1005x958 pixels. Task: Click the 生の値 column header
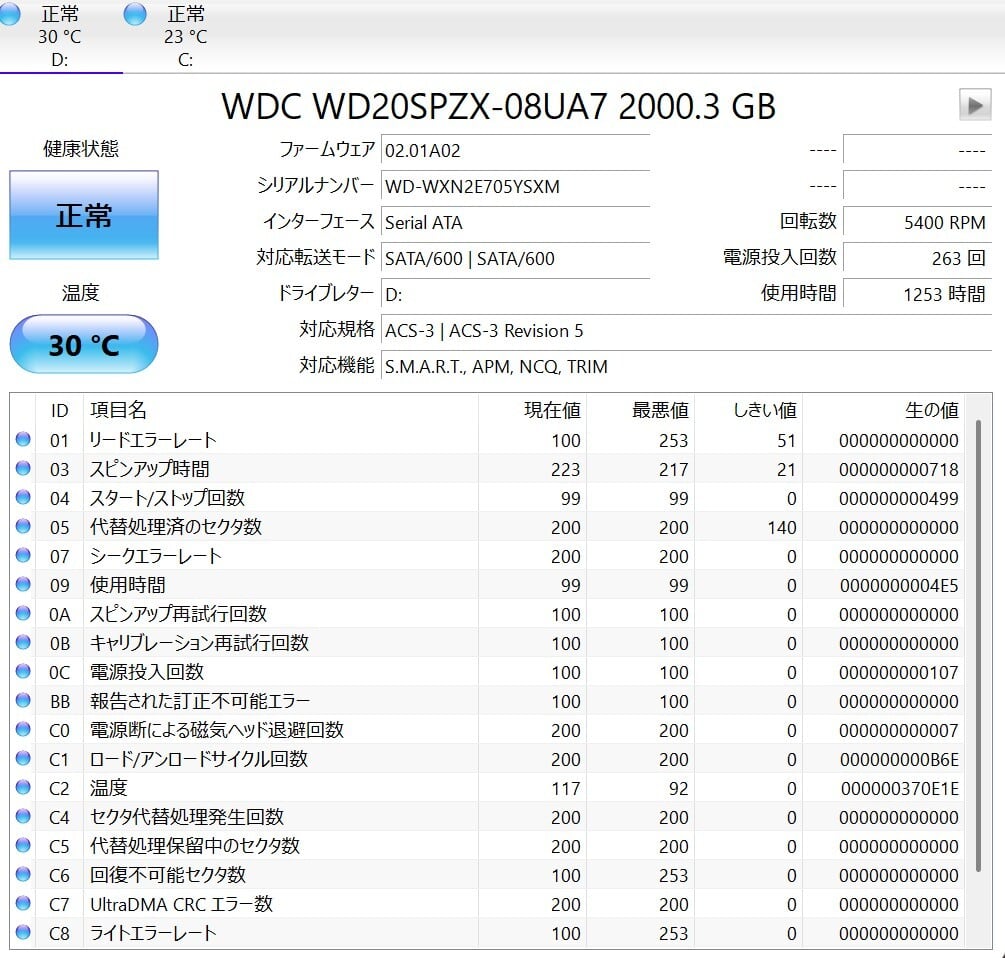click(931, 410)
